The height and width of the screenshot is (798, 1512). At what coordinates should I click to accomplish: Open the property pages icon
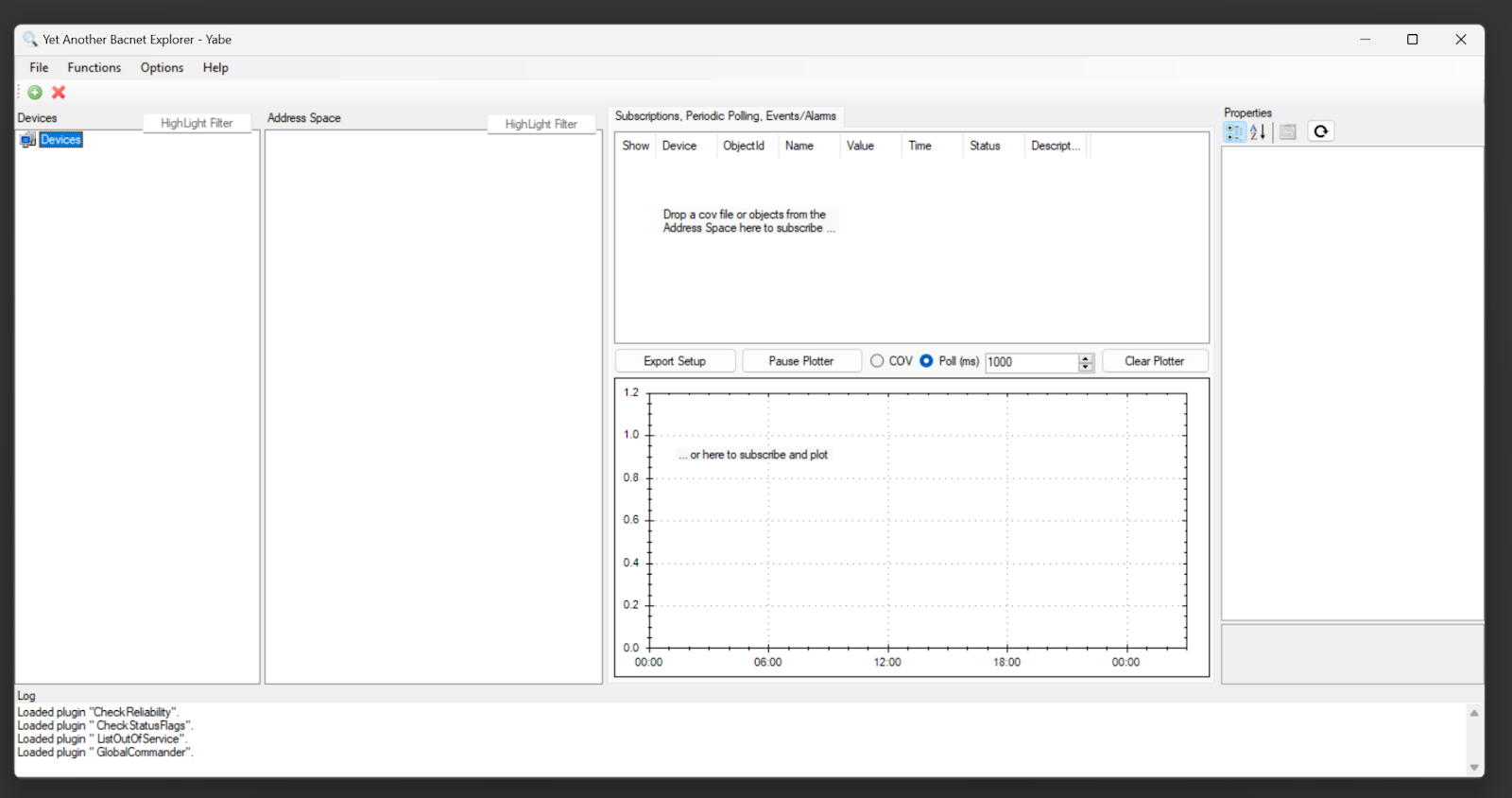1288,132
